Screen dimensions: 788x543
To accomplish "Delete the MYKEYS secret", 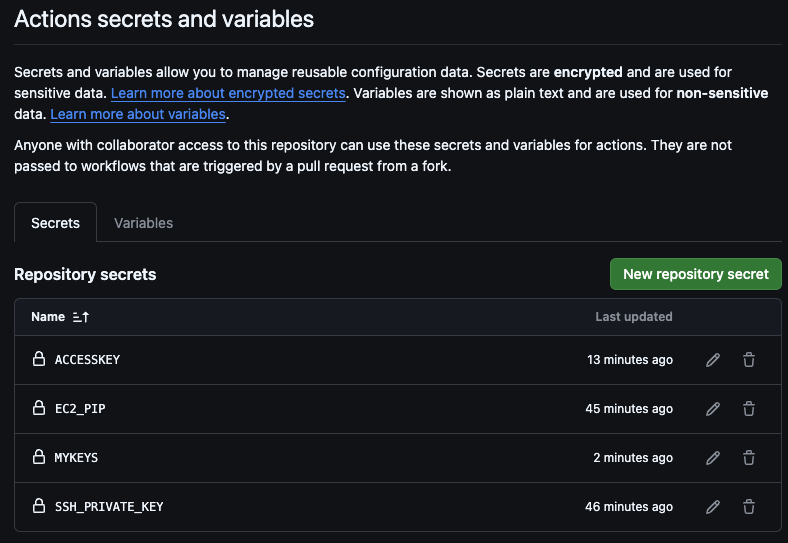I will [x=748, y=458].
